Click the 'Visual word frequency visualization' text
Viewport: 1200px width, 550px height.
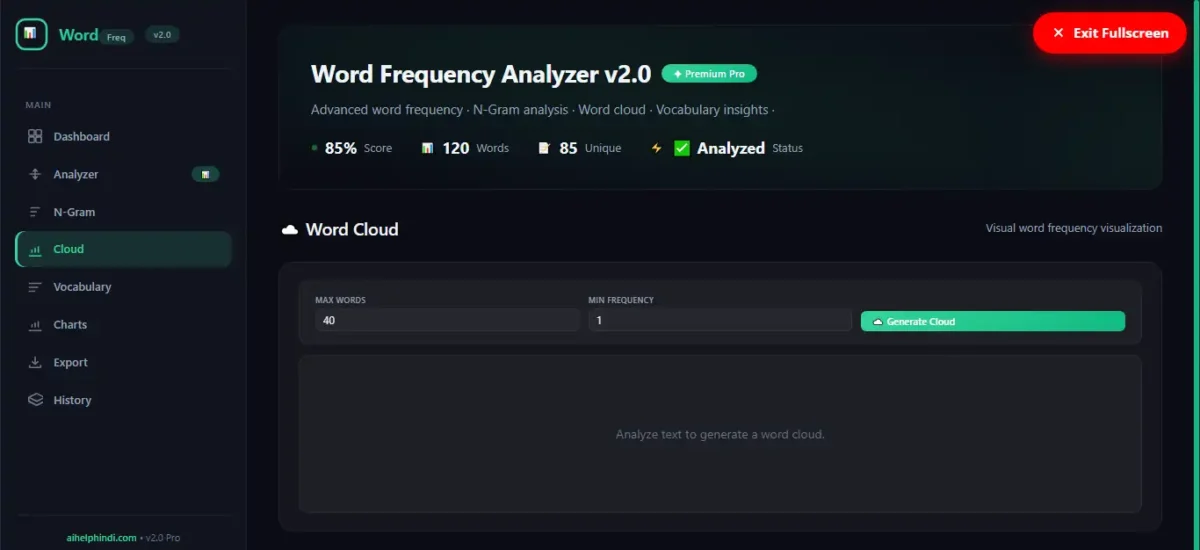click(x=1074, y=228)
